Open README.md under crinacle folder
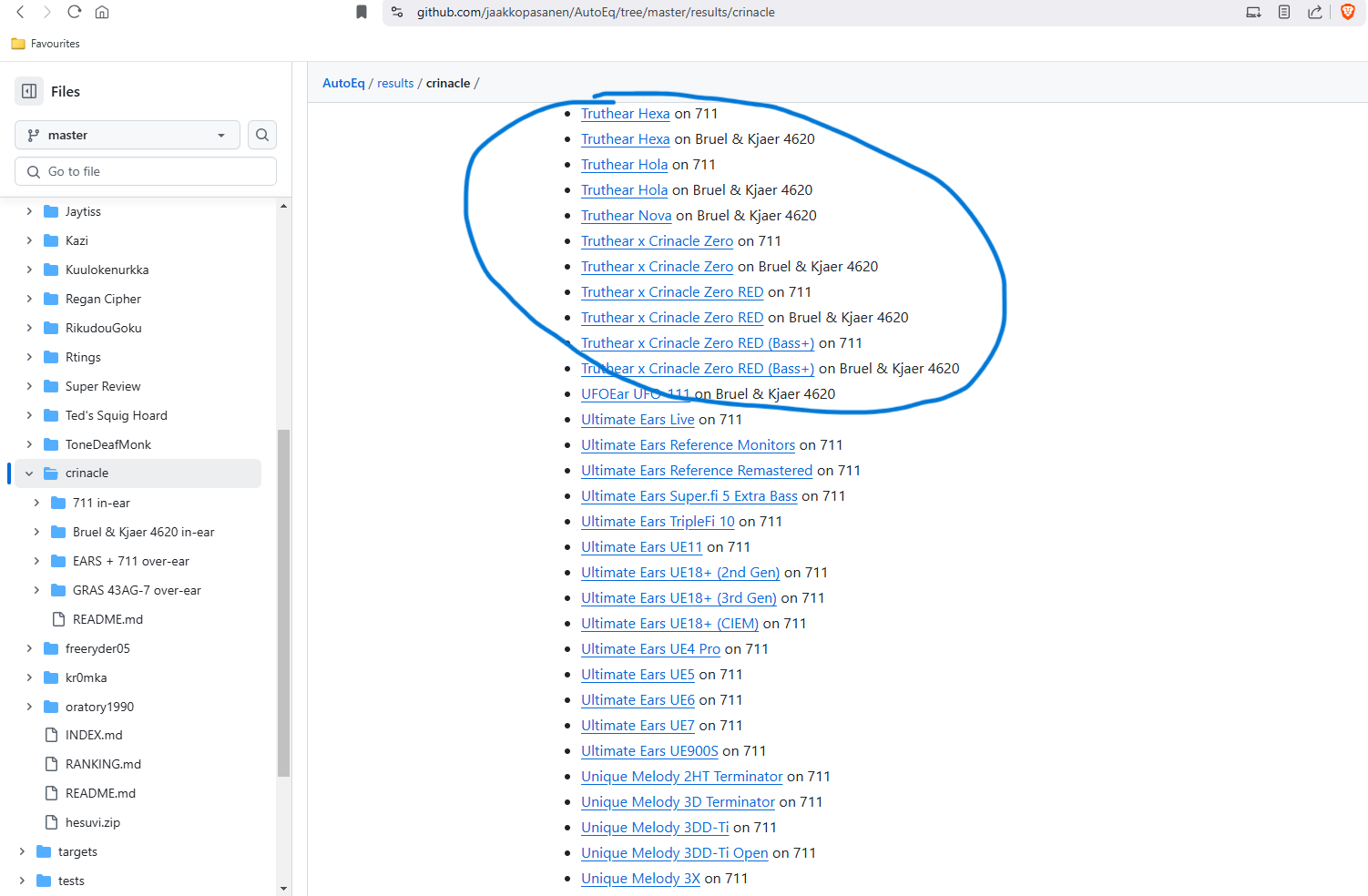The width and height of the screenshot is (1368, 896). click(x=107, y=619)
